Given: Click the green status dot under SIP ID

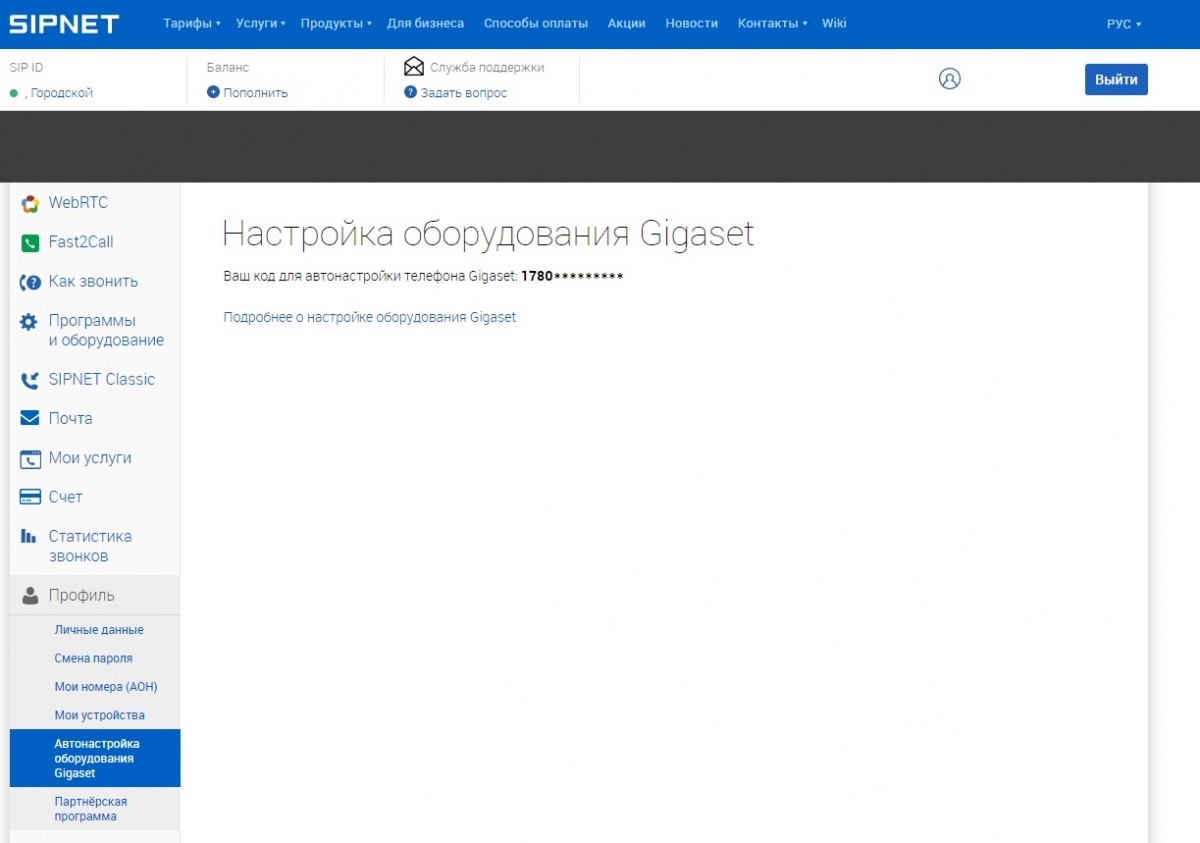Looking at the screenshot, I should click(14, 93).
